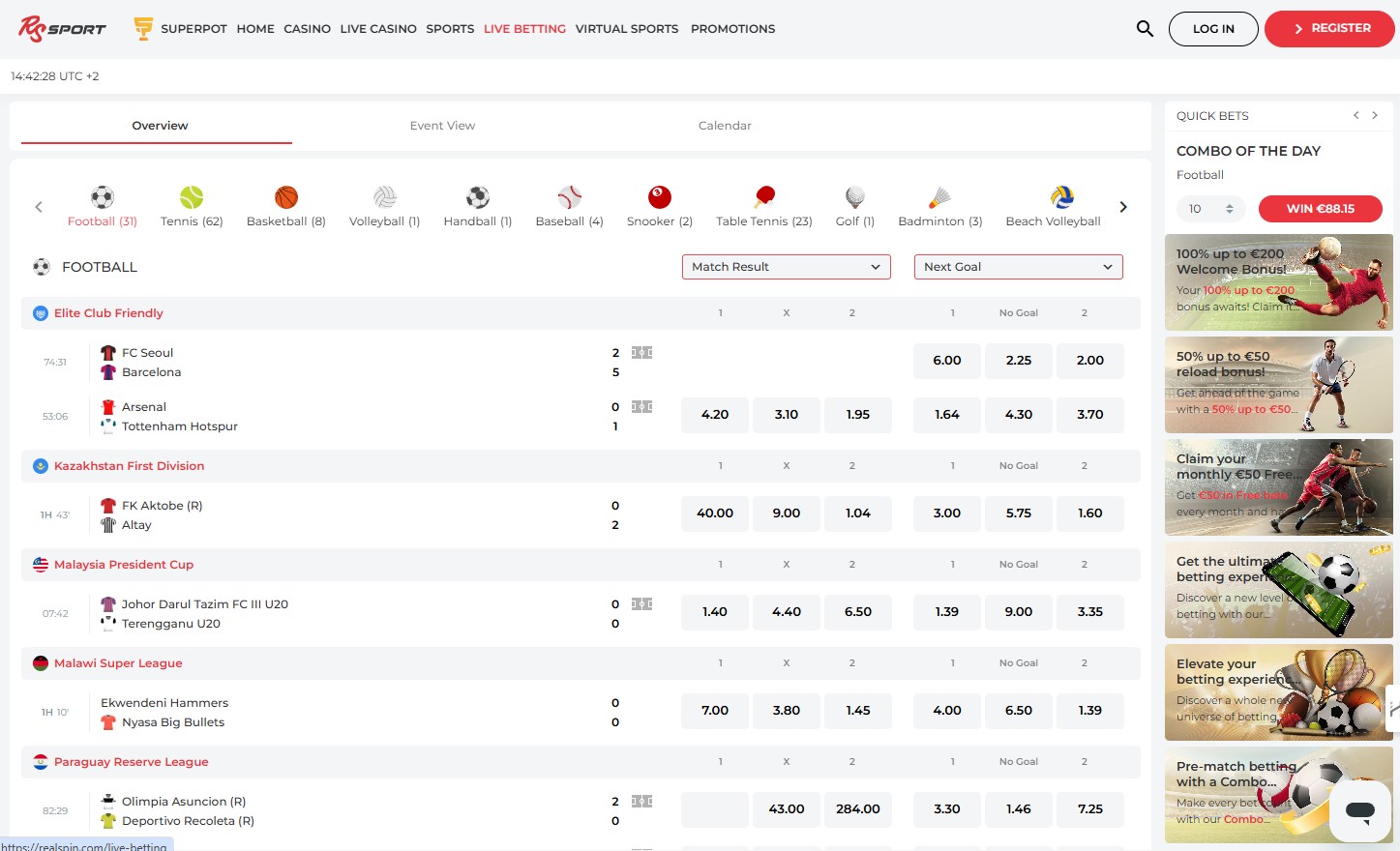Open live pitch icon for Johor Darul Tazim match
This screenshot has height=851, width=1400.
click(x=642, y=604)
